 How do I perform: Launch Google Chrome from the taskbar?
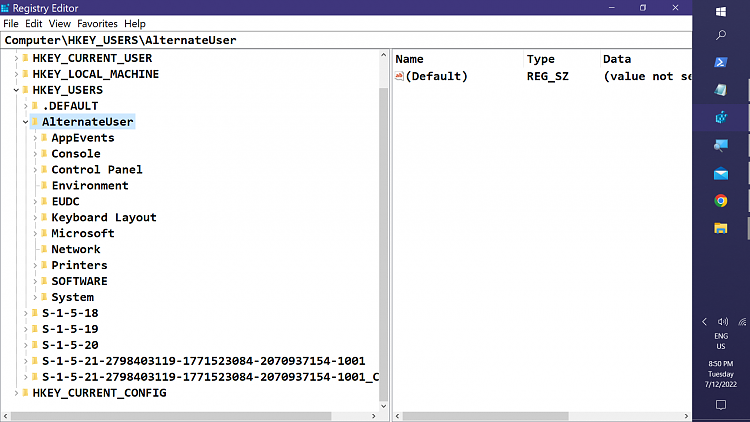click(721, 201)
